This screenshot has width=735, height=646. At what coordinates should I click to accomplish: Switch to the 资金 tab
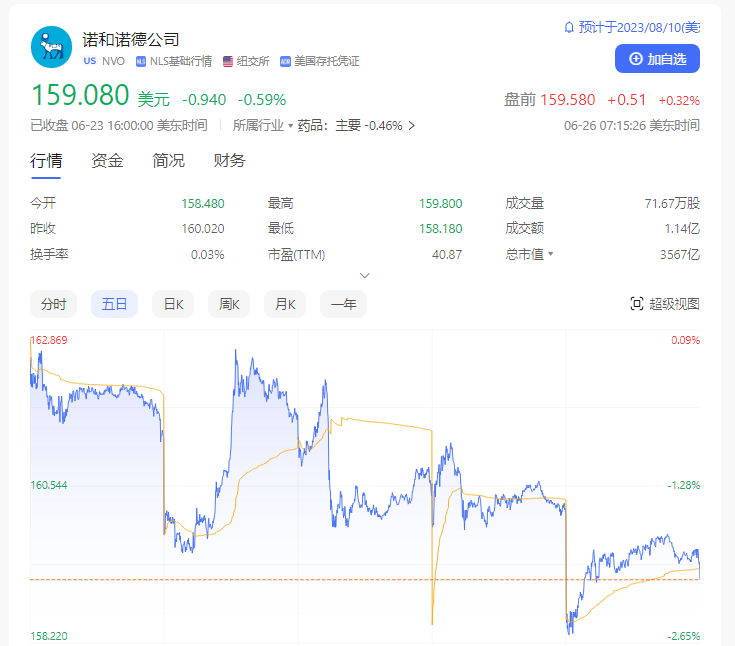tap(107, 161)
